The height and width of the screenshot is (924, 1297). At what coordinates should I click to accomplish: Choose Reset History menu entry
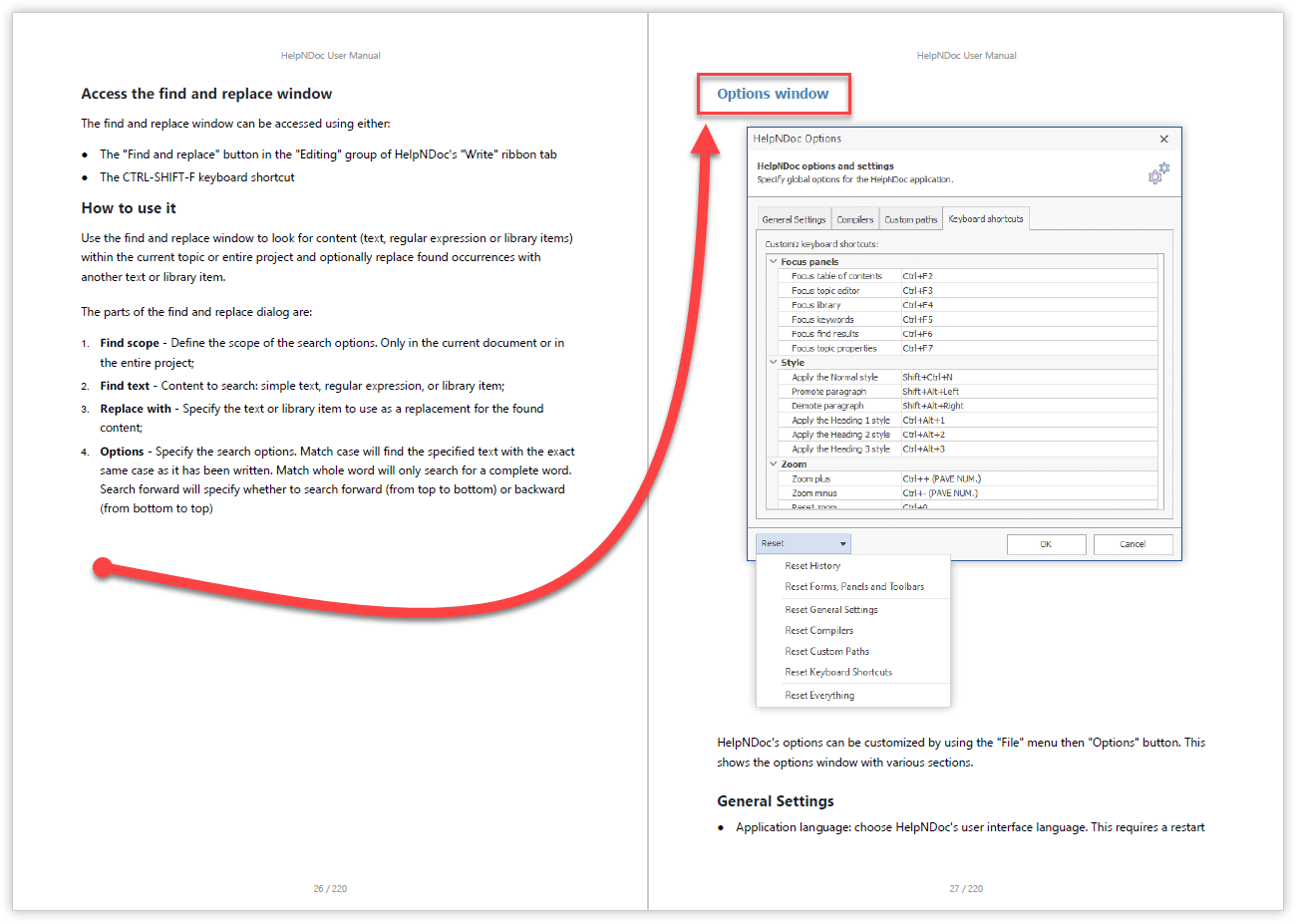pyautogui.click(x=812, y=565)
